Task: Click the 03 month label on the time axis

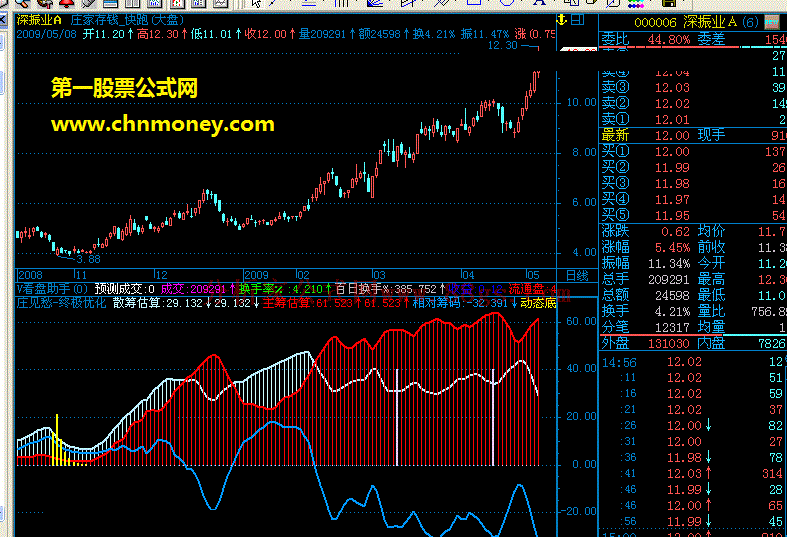Action: tap(379, 275)
